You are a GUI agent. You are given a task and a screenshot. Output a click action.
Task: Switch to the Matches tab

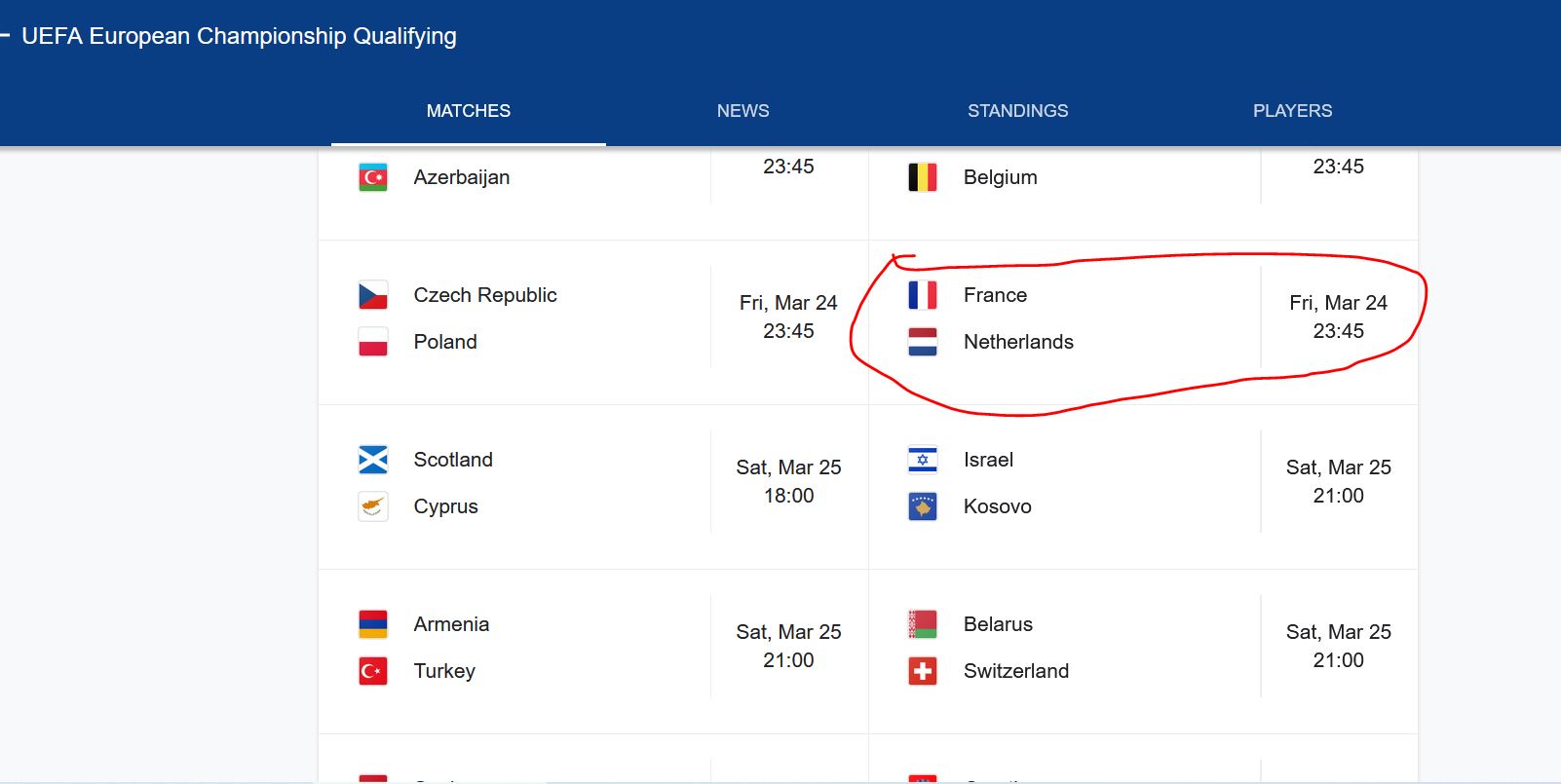tap(468, 111)
